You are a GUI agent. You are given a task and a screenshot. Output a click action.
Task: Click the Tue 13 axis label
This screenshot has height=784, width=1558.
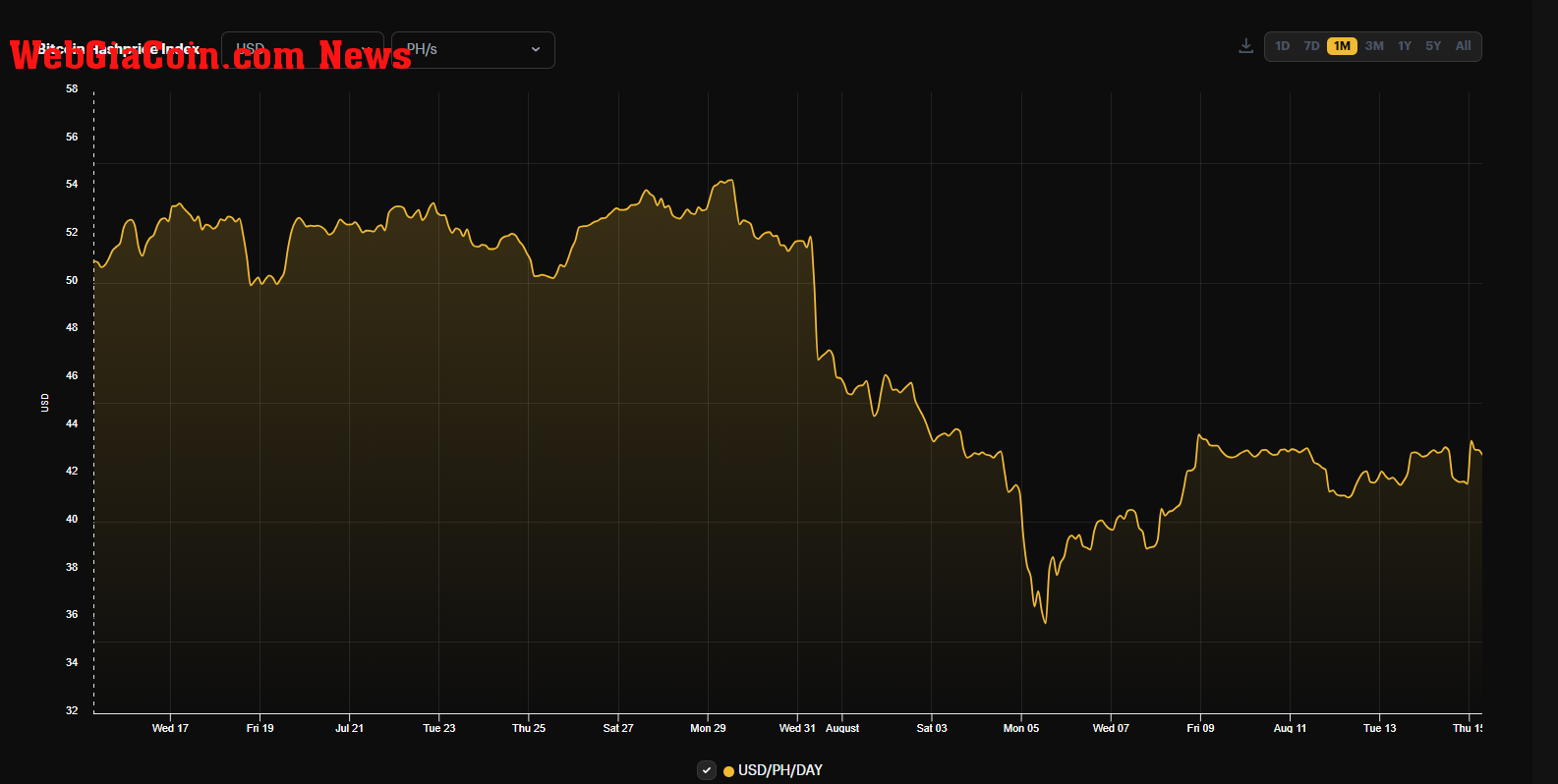(1379, 728)
